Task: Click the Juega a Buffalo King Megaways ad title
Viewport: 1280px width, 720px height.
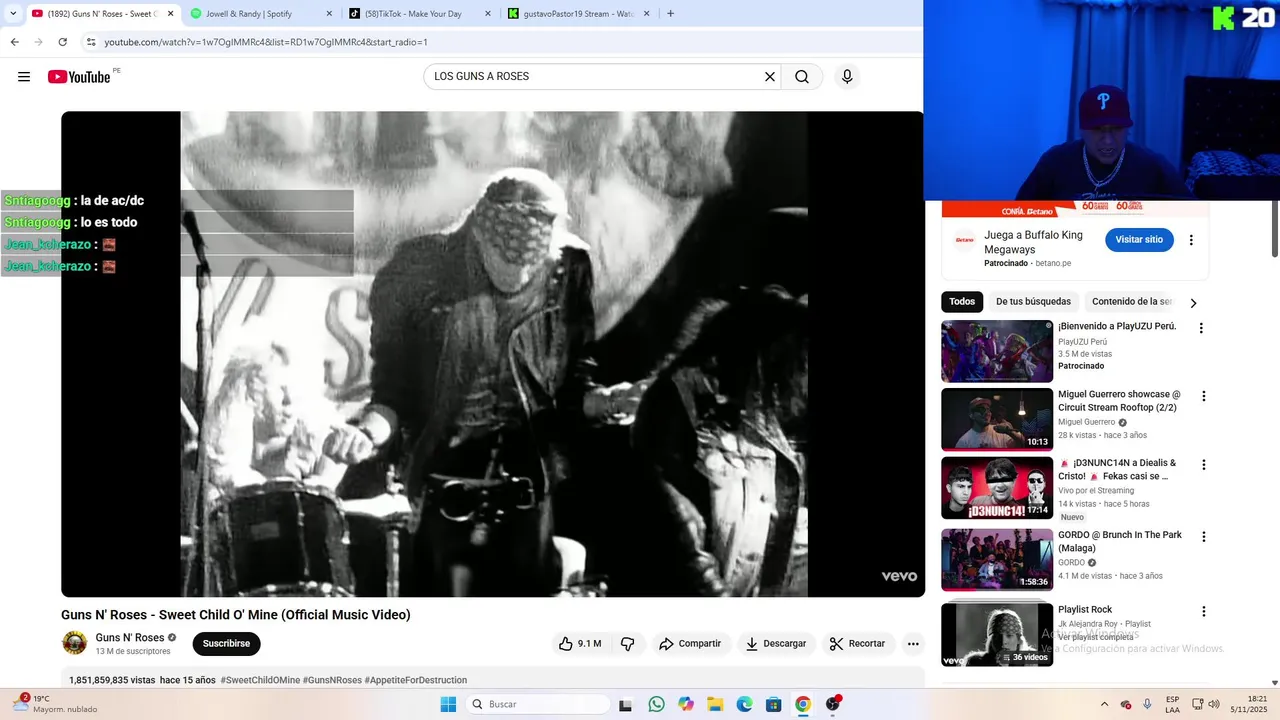Action: [1033, 242]
